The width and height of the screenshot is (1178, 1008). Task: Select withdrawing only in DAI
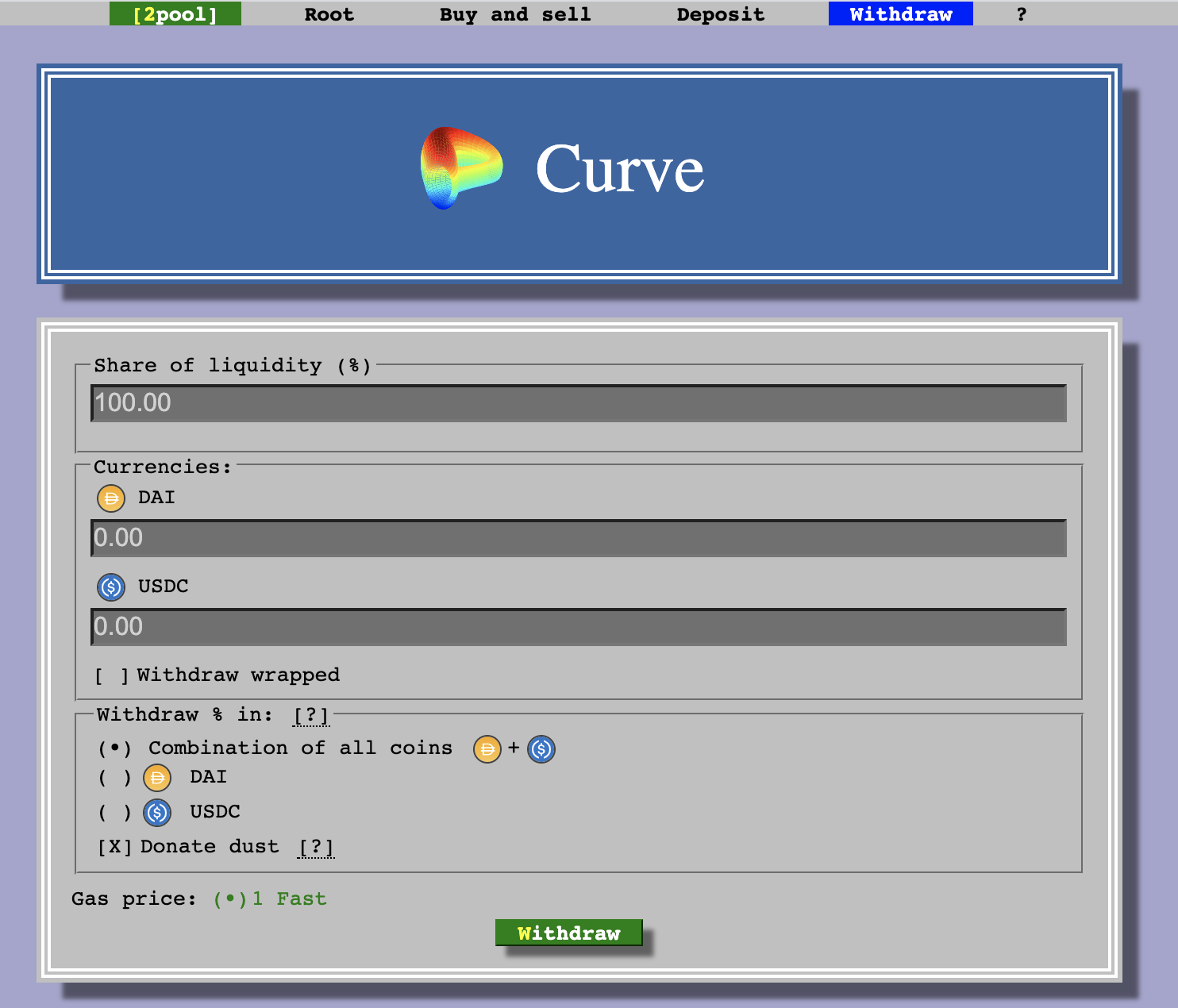(x=116, y=778)
